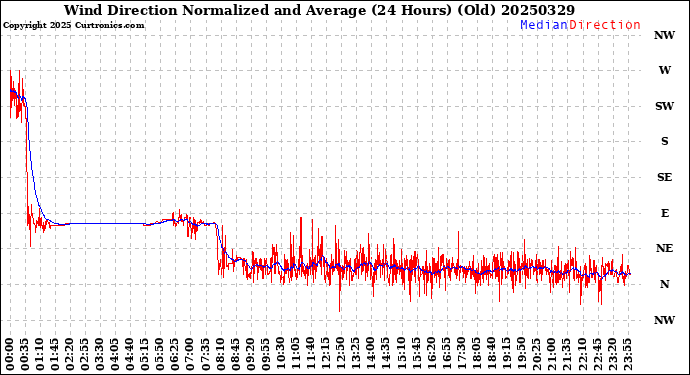Click the '19:15' time label
Viewport: 690px width, 375px height.
point(506,354)
